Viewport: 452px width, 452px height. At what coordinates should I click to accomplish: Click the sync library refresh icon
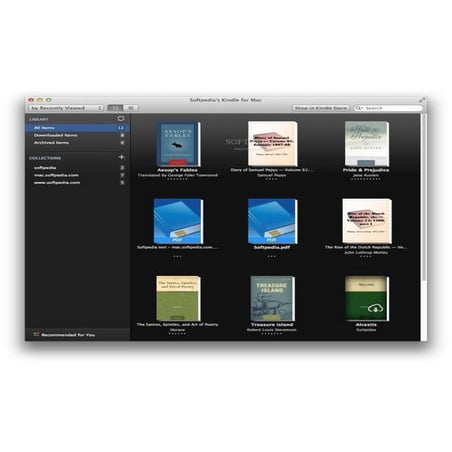point(121,119)
